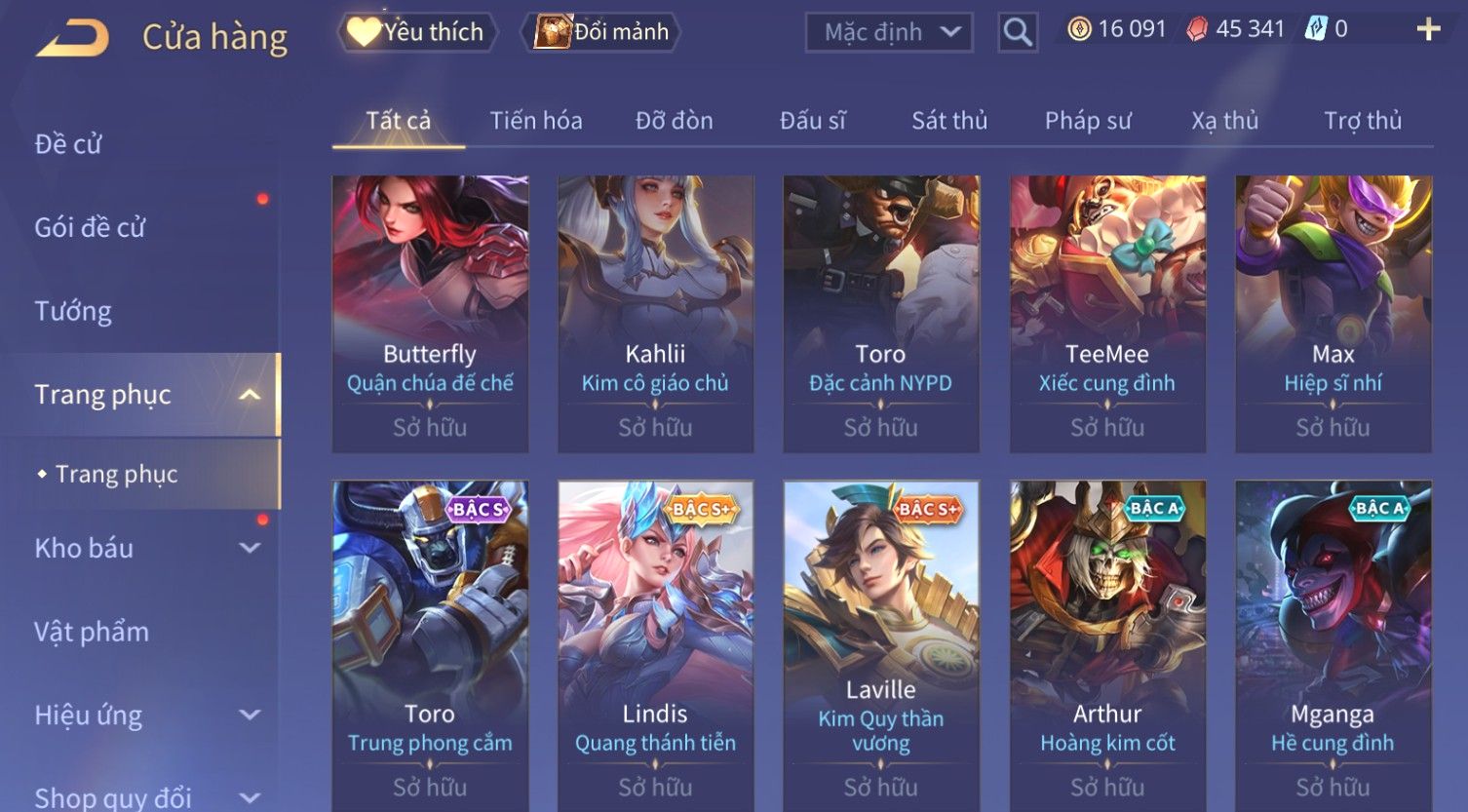Tap the plus icon to add currency

[x=1428, y=29]
